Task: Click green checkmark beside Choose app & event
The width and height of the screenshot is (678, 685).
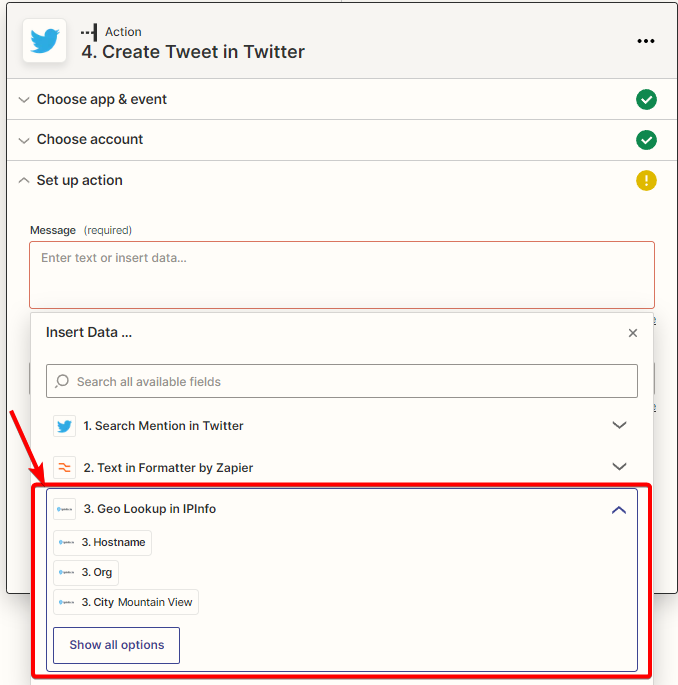Action: 646,100
